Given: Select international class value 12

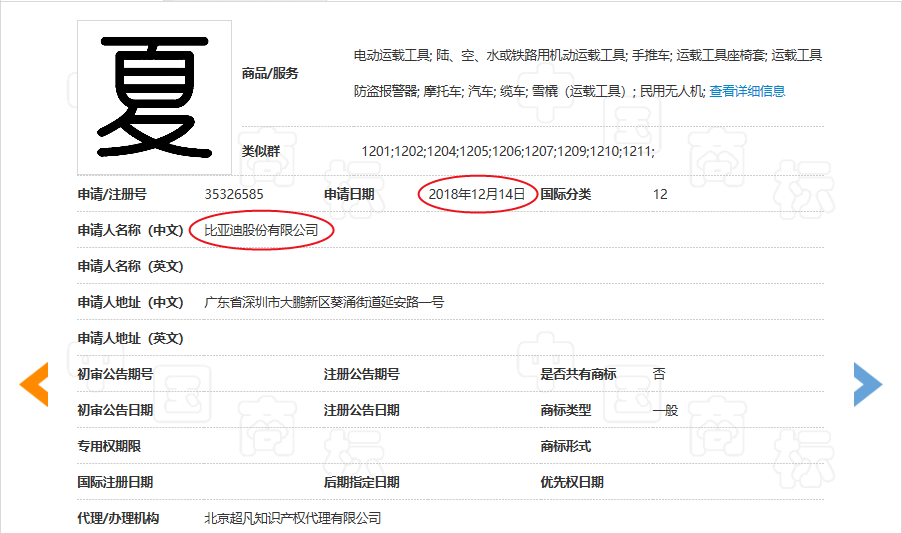Looking at the screenshot, I should click(660, 194).
